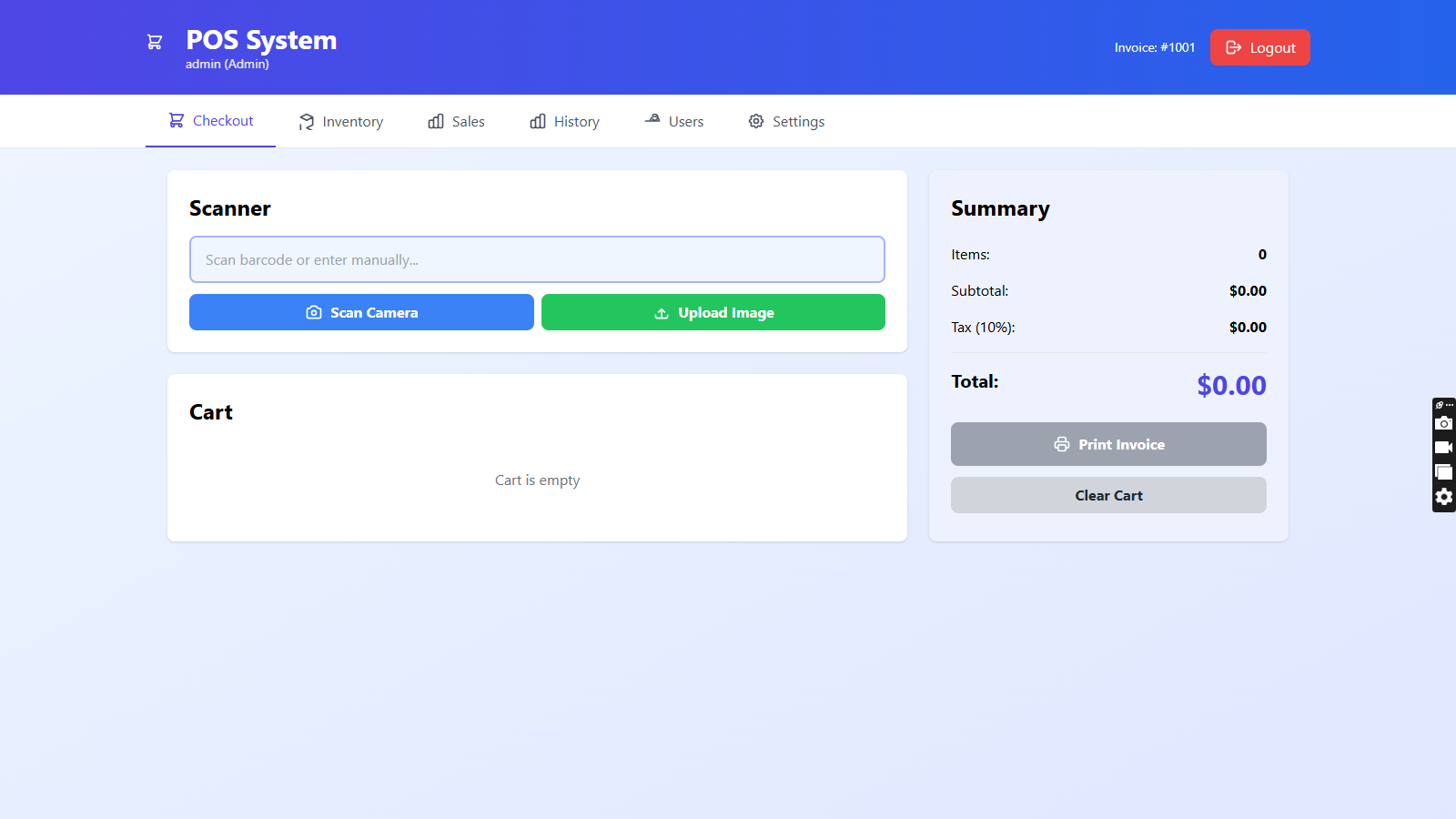Click the printer icon on Print Invoice
The width and height of the screenshot is (1456, 819).
pos(1061,444)
